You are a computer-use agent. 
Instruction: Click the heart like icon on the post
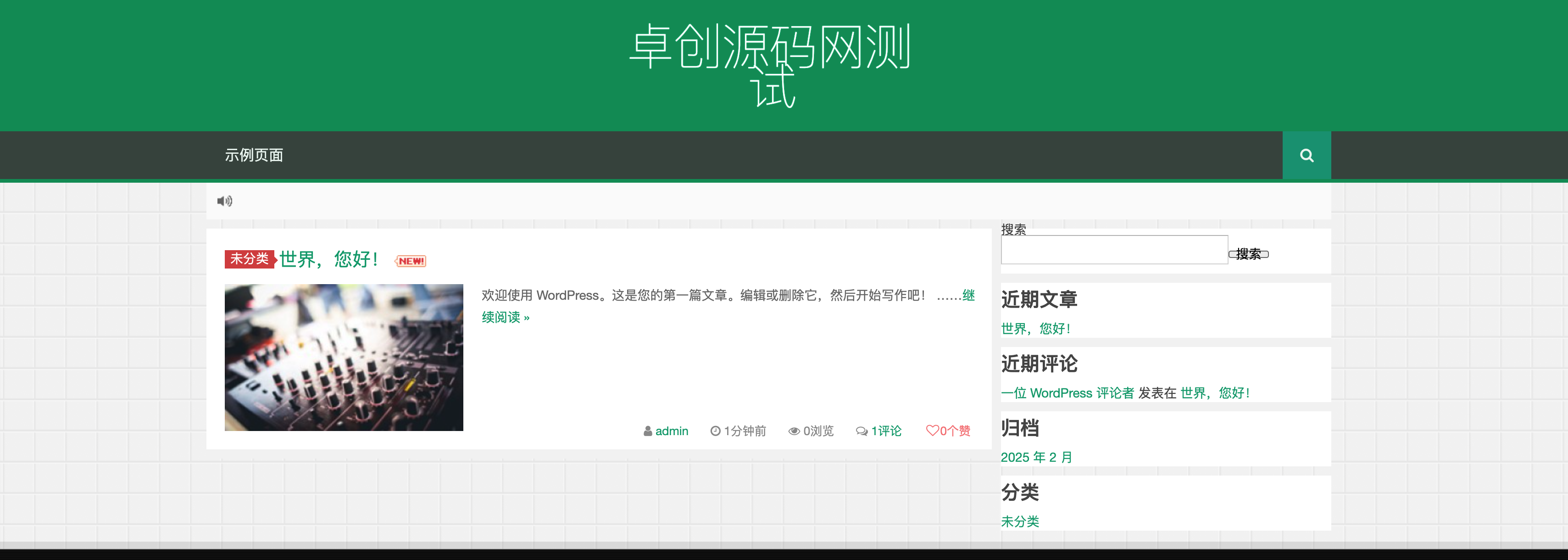point(932,431)
